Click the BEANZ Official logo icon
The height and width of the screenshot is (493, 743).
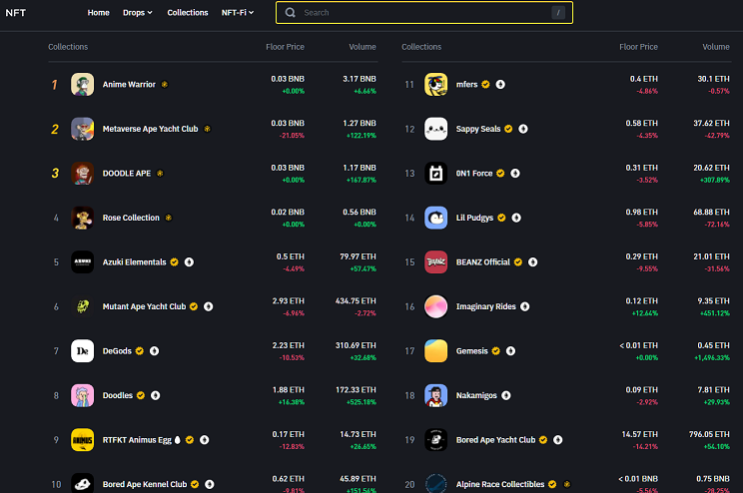tap(436, 262)
